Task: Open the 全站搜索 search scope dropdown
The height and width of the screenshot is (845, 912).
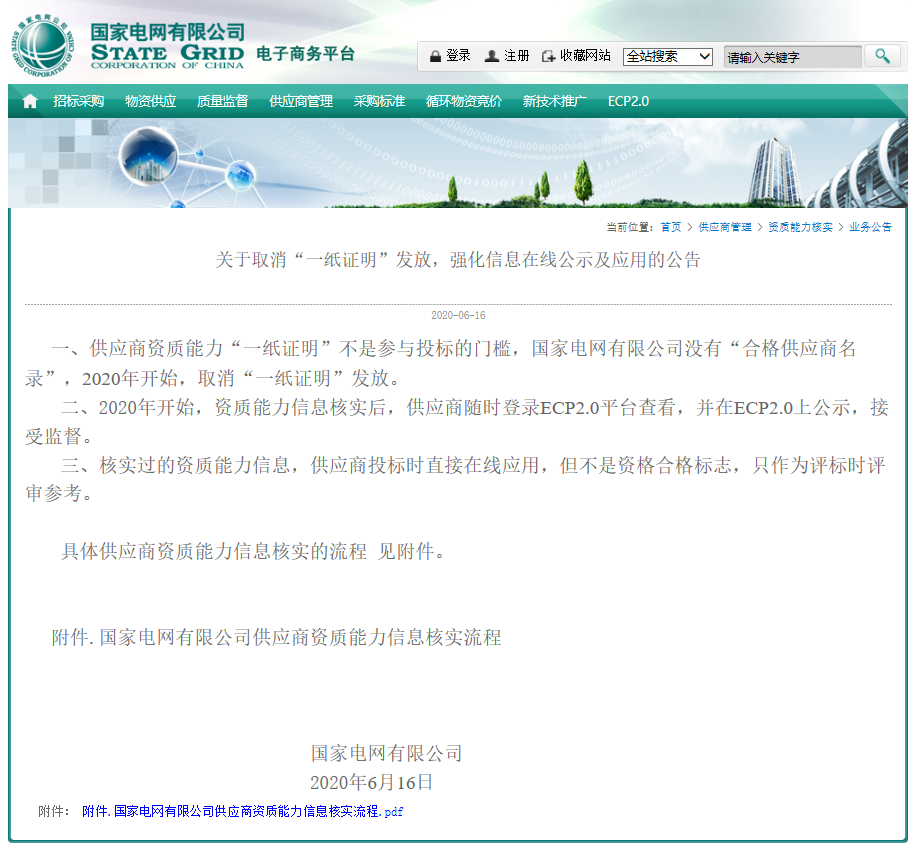Action: [667, 57]
